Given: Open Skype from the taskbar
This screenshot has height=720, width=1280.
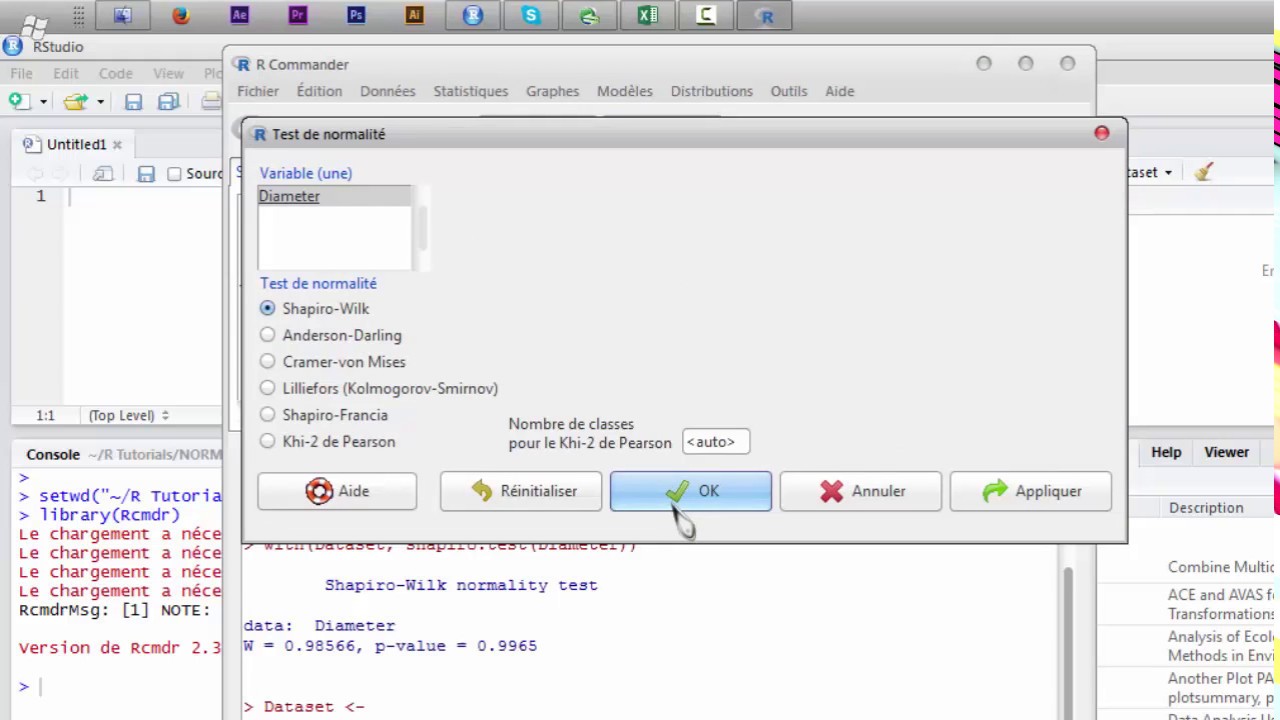Looking at the screenshot, I should 531,15.
